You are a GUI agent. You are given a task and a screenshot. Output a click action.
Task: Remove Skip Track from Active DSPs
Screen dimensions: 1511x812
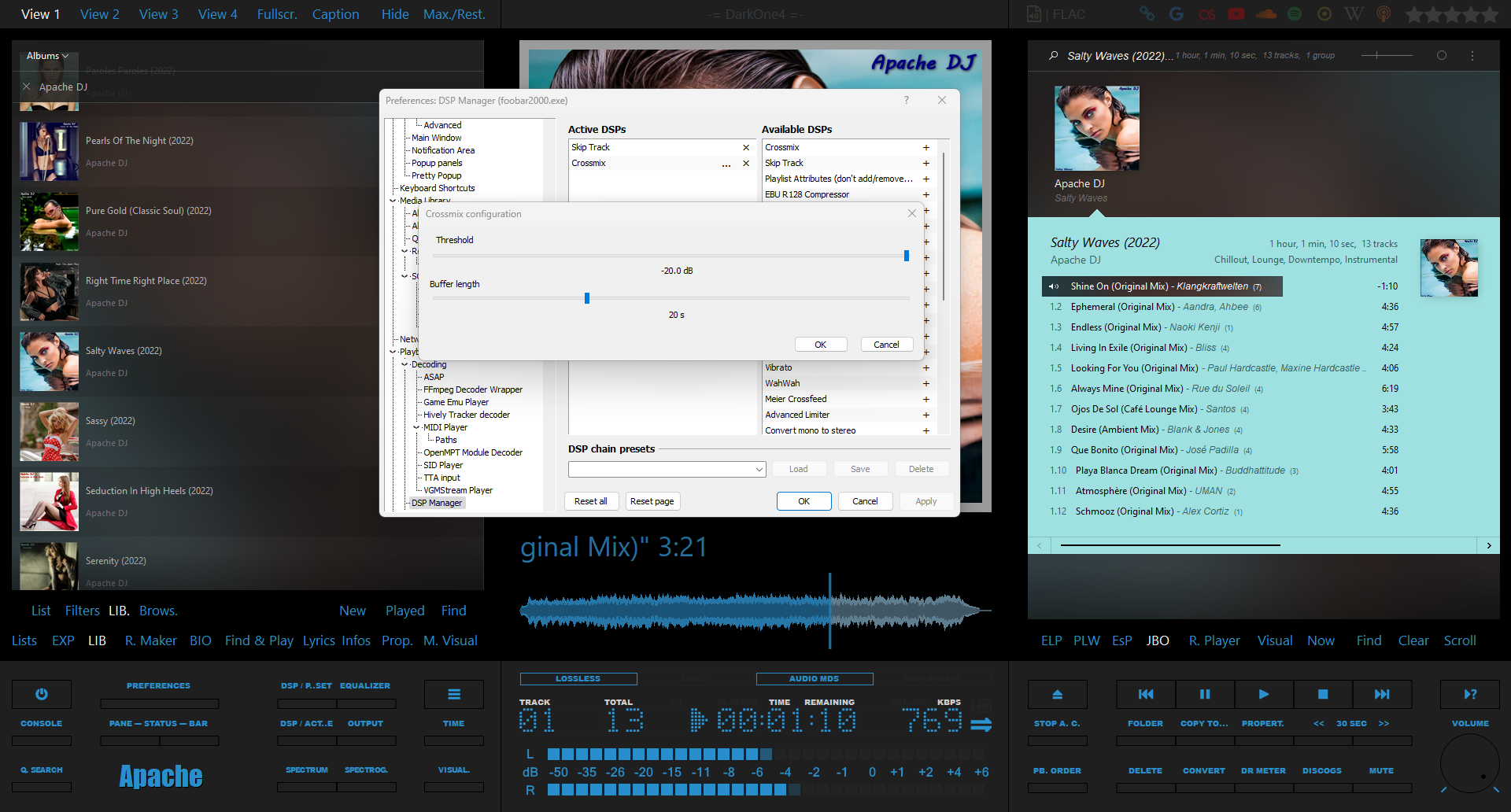coord(746,148)
